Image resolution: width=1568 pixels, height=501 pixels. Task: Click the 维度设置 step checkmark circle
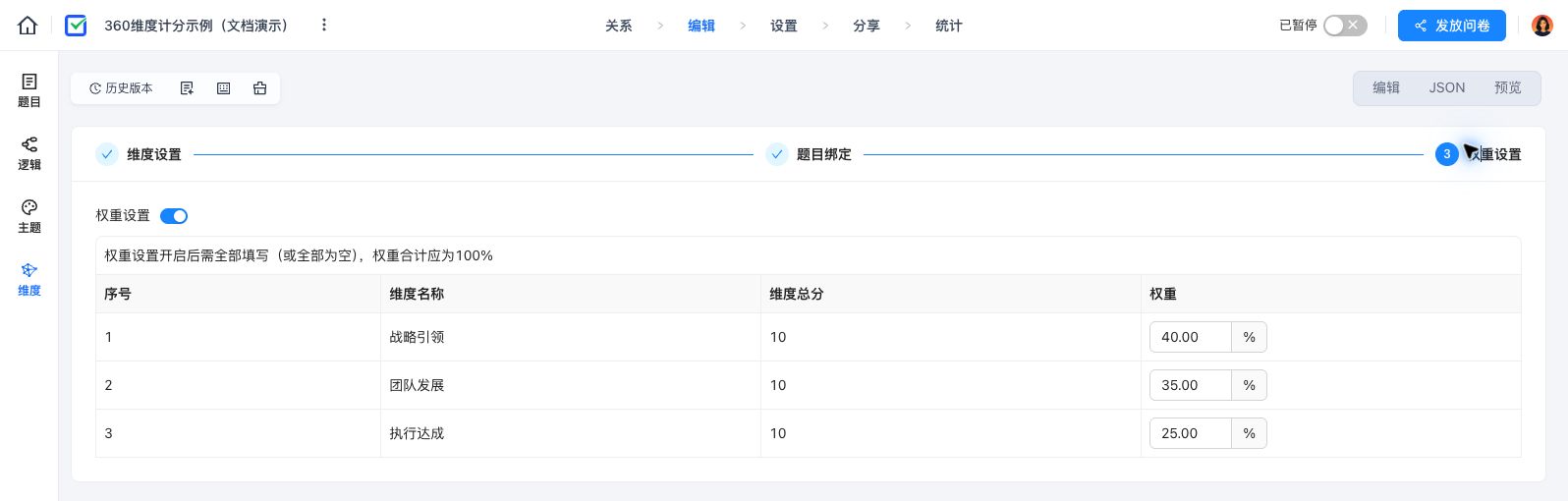(x=107, y=154)
